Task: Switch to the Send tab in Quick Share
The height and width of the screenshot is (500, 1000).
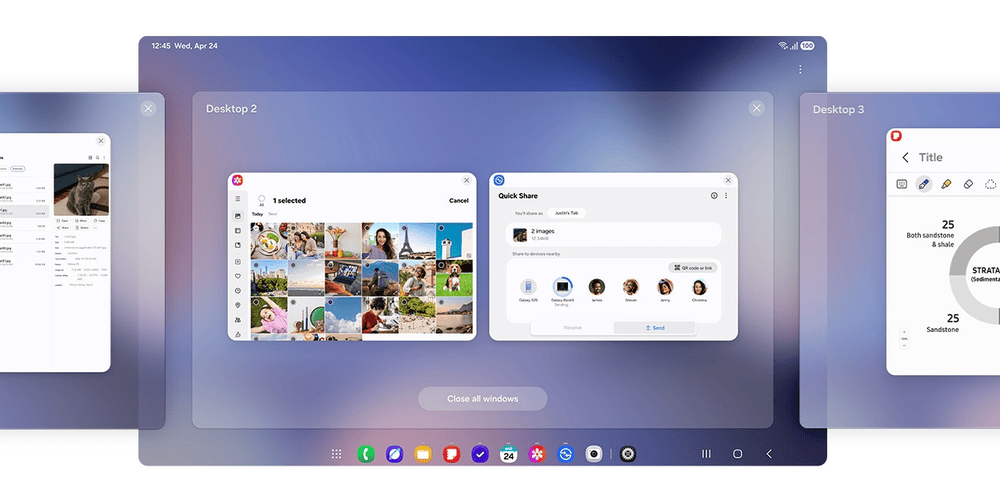Action: [655, 328]
